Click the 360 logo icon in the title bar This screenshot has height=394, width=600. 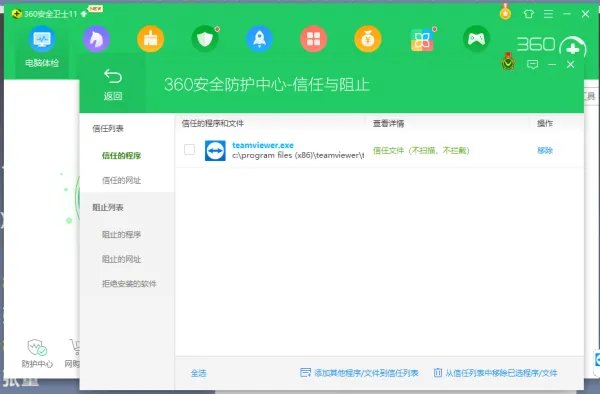(x=16, y=14)
